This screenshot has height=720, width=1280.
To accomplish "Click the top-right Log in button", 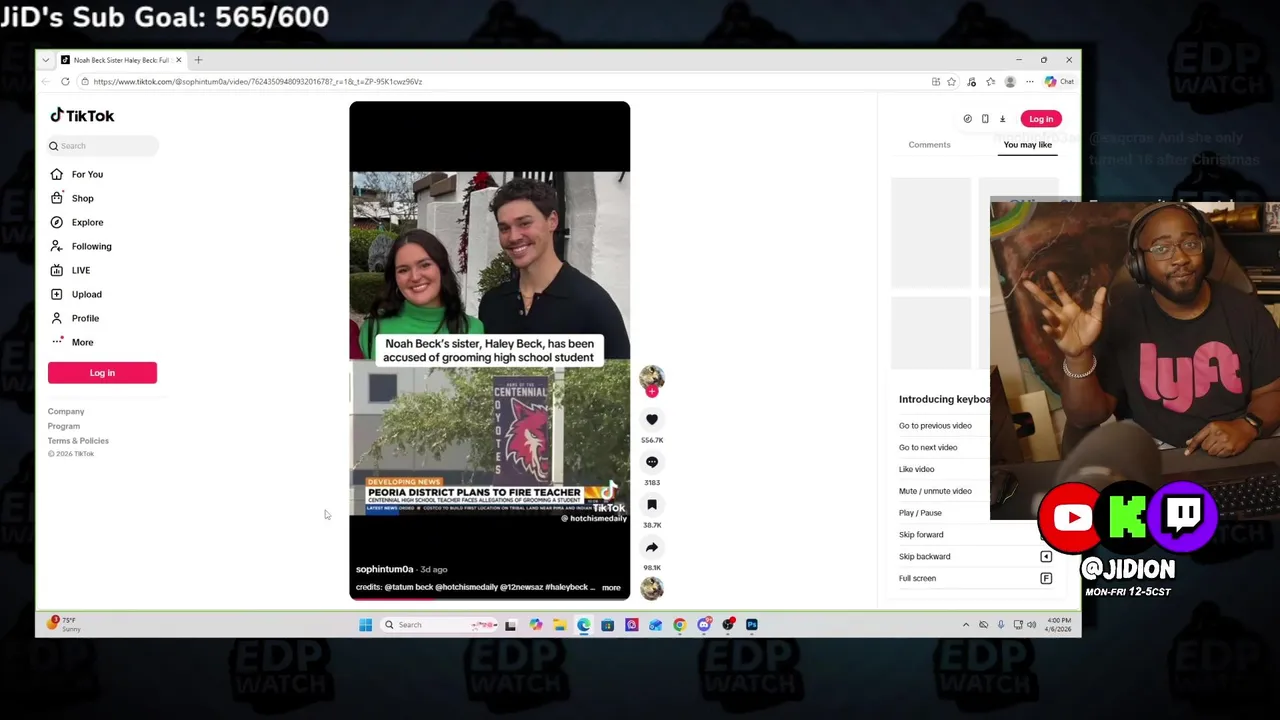I will click(1041, 119).
